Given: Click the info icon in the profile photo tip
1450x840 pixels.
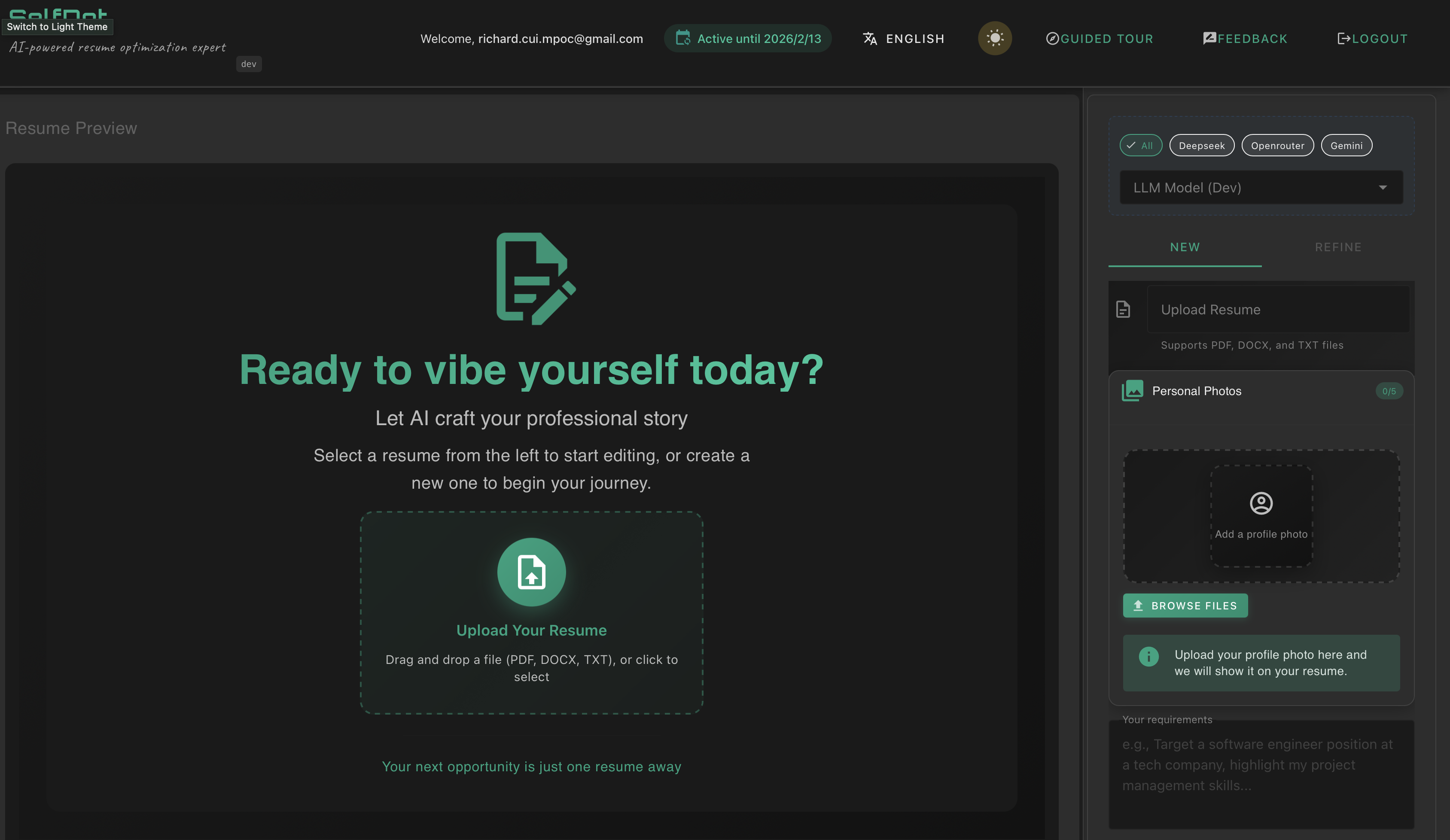Looking at the screenshot, I should point(1148,656).
